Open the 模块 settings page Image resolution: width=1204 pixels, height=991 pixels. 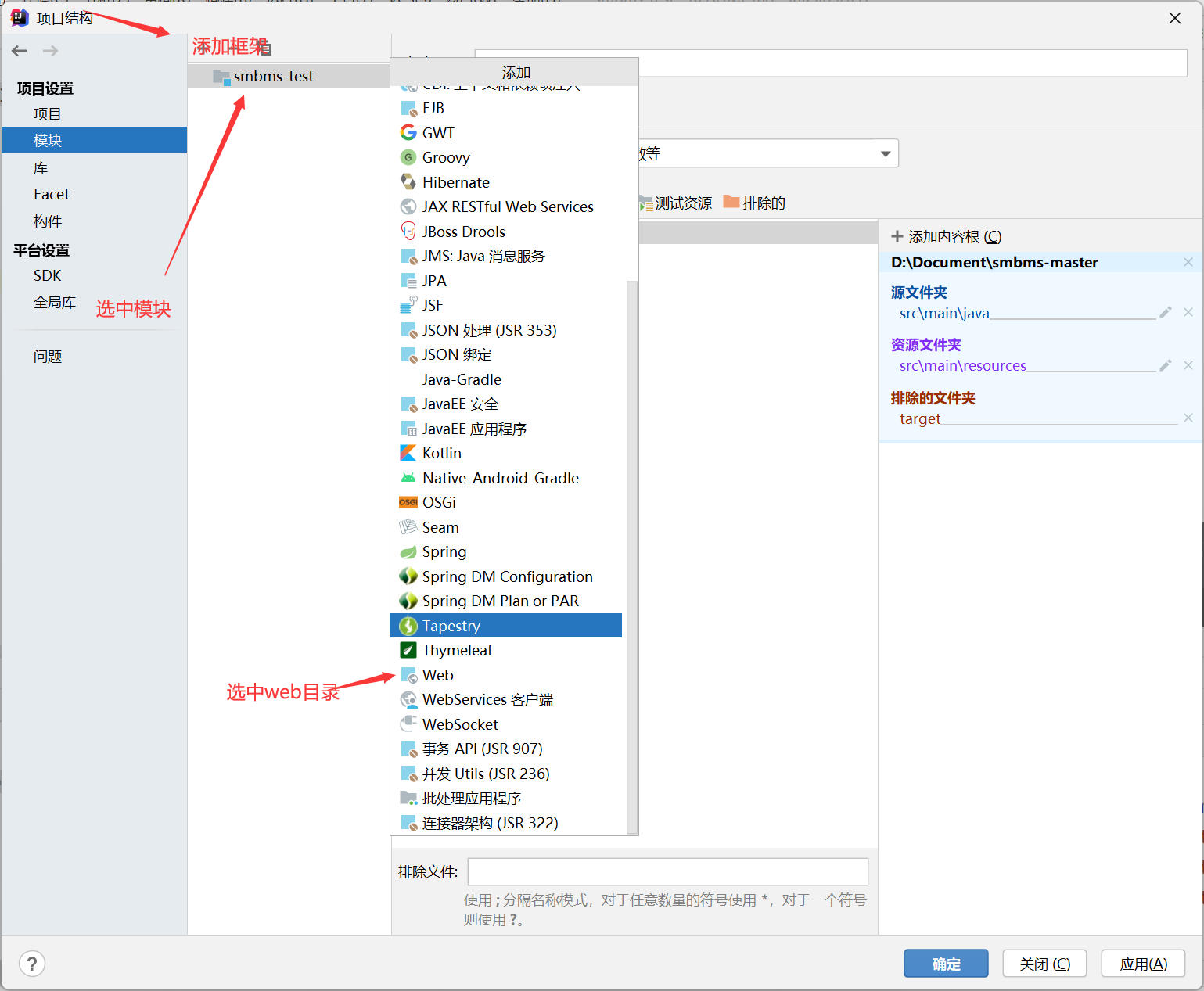pos(94,140)
